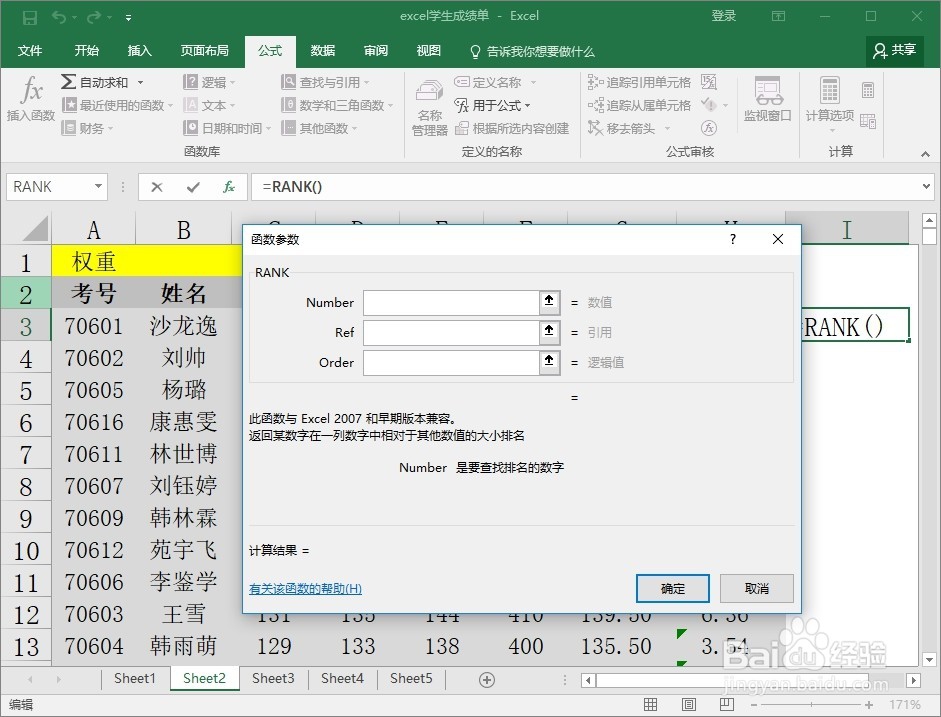Click Sign in at title bar
The image size is (941, 717).
[x=723, y=16]
